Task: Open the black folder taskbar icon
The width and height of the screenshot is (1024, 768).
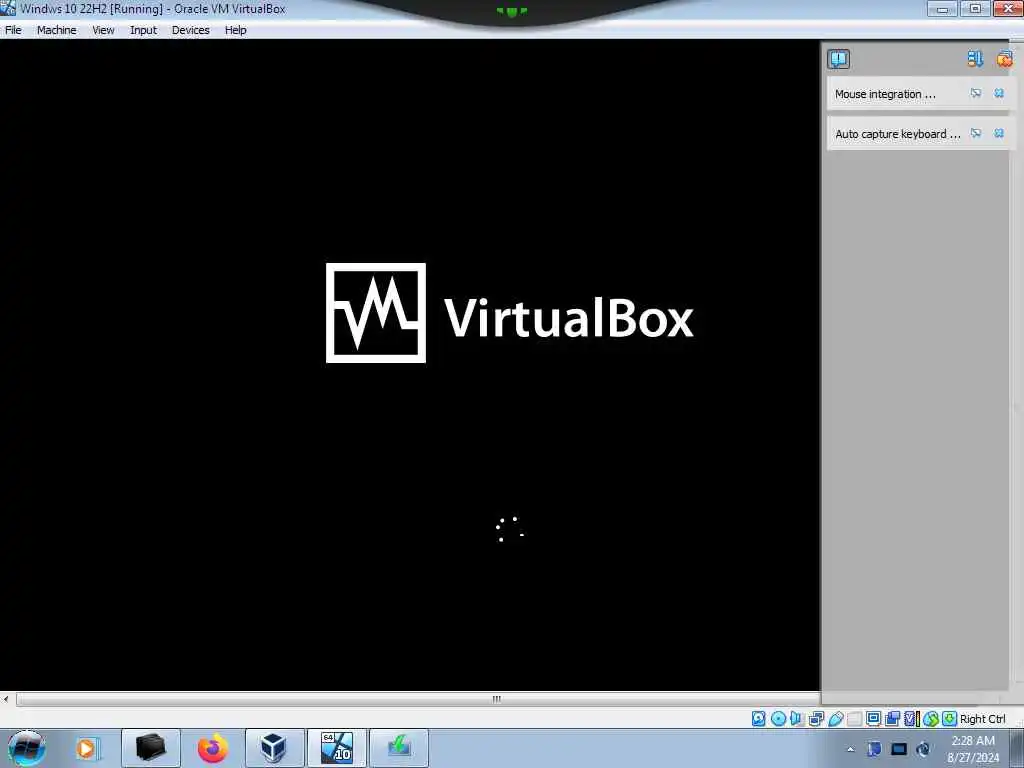Action: (150, 748)
